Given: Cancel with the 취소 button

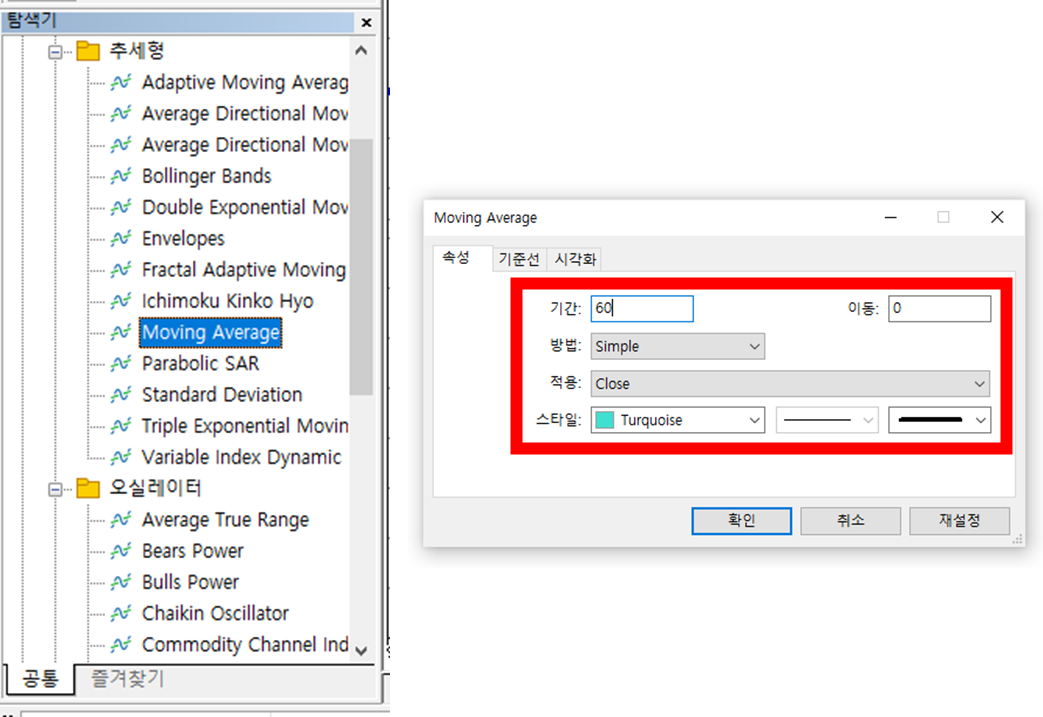Looking at the screenshot, I should [850, 520].
